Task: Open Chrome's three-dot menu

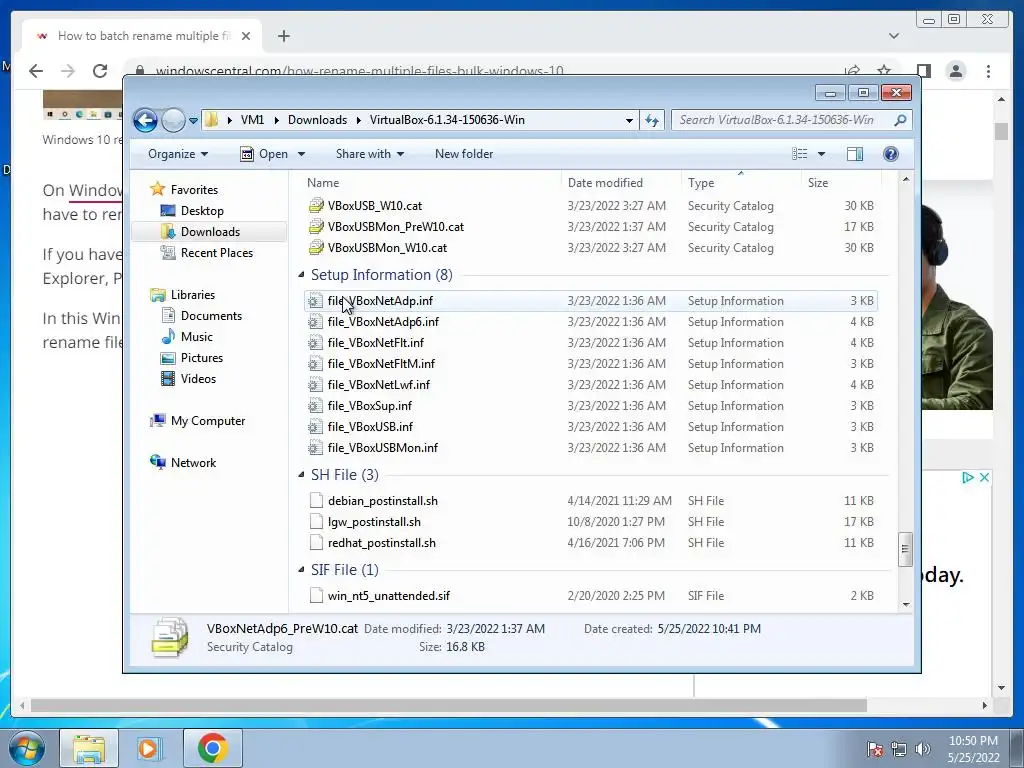Action: (989, 71)
